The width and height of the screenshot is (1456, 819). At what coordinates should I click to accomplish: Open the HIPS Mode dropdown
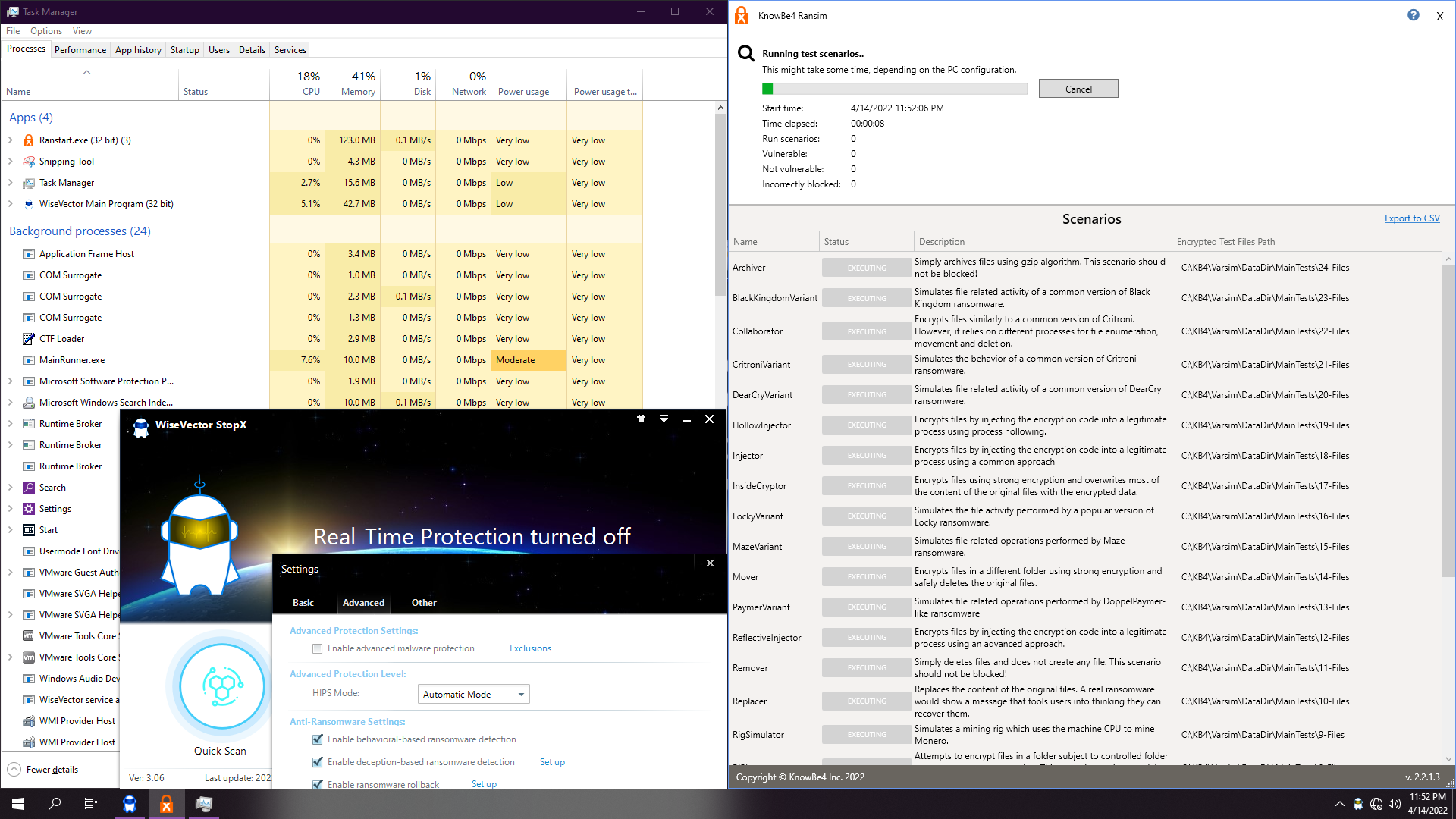(473, 694)
